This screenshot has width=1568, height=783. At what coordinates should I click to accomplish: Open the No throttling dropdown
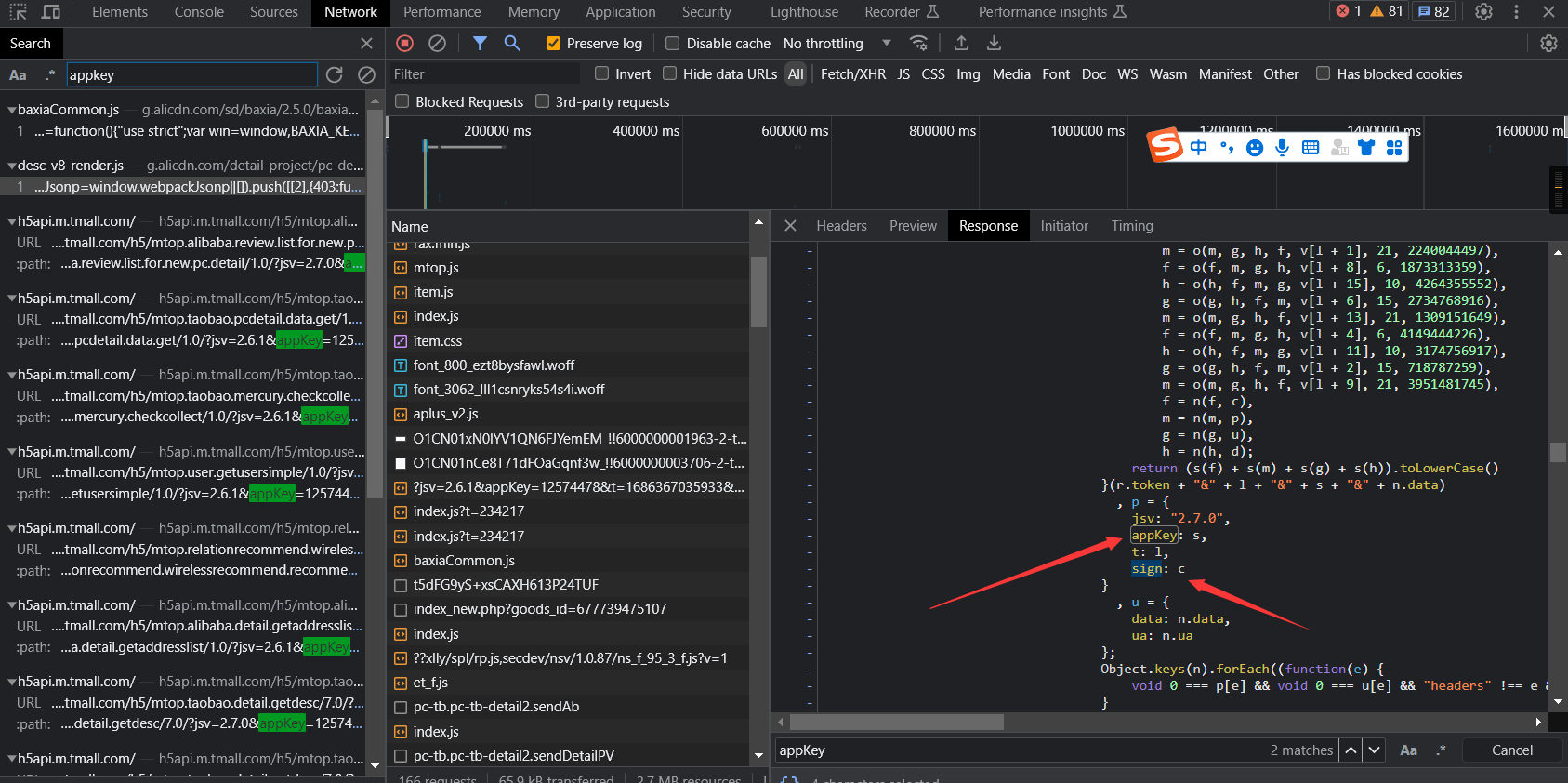pyautogui.click(x=837, y=44)
